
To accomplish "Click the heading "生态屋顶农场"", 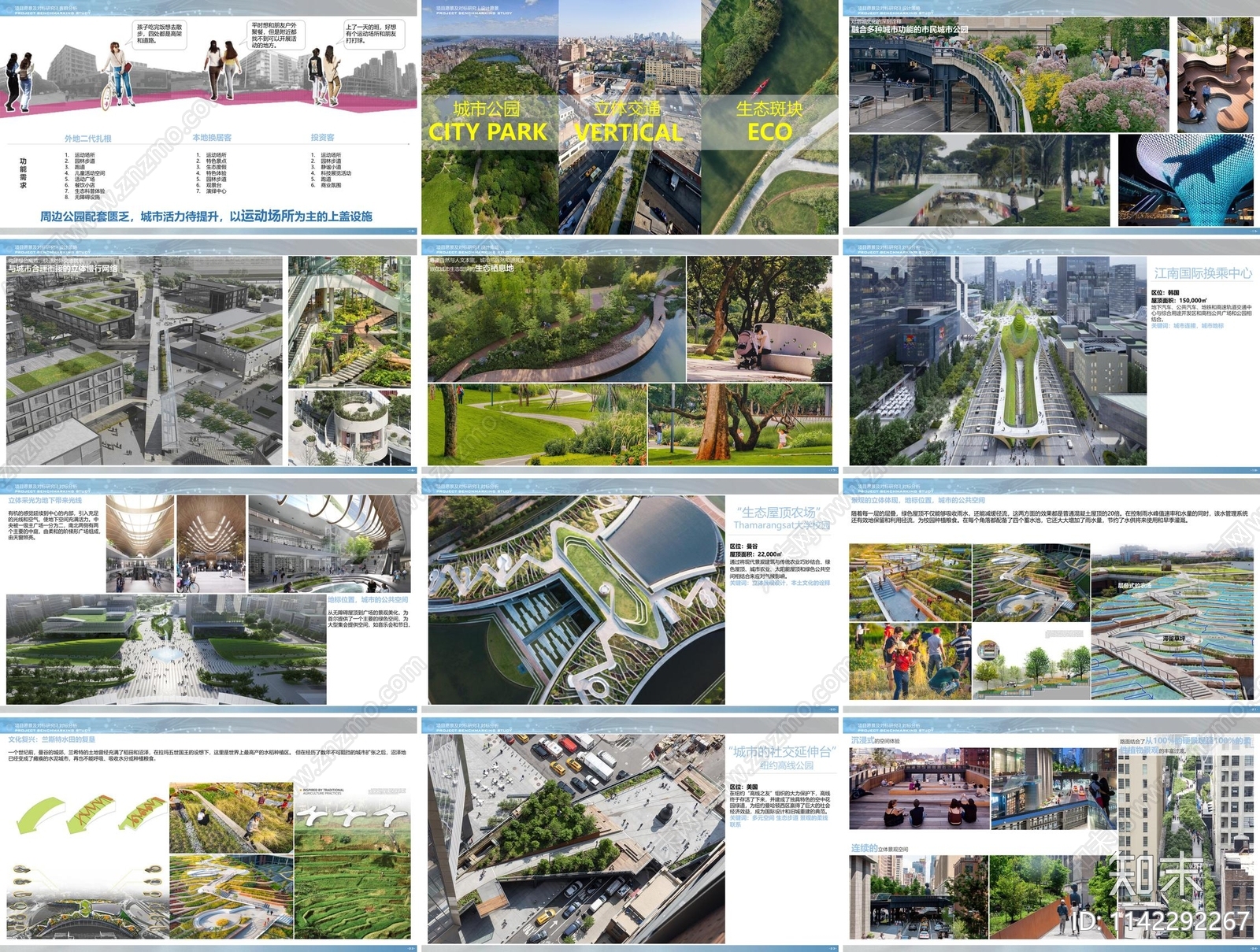I will (x=780, y=512).
